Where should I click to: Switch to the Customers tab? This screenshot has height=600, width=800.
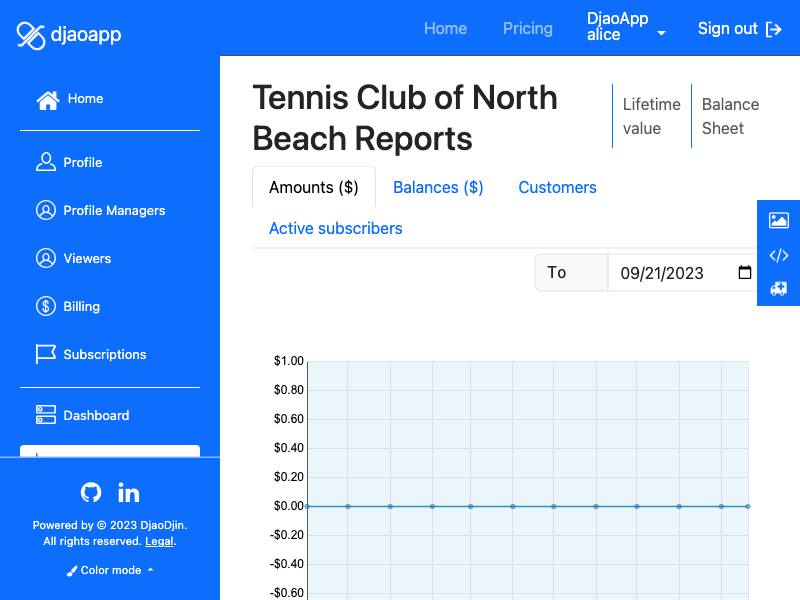pos(557,187)
